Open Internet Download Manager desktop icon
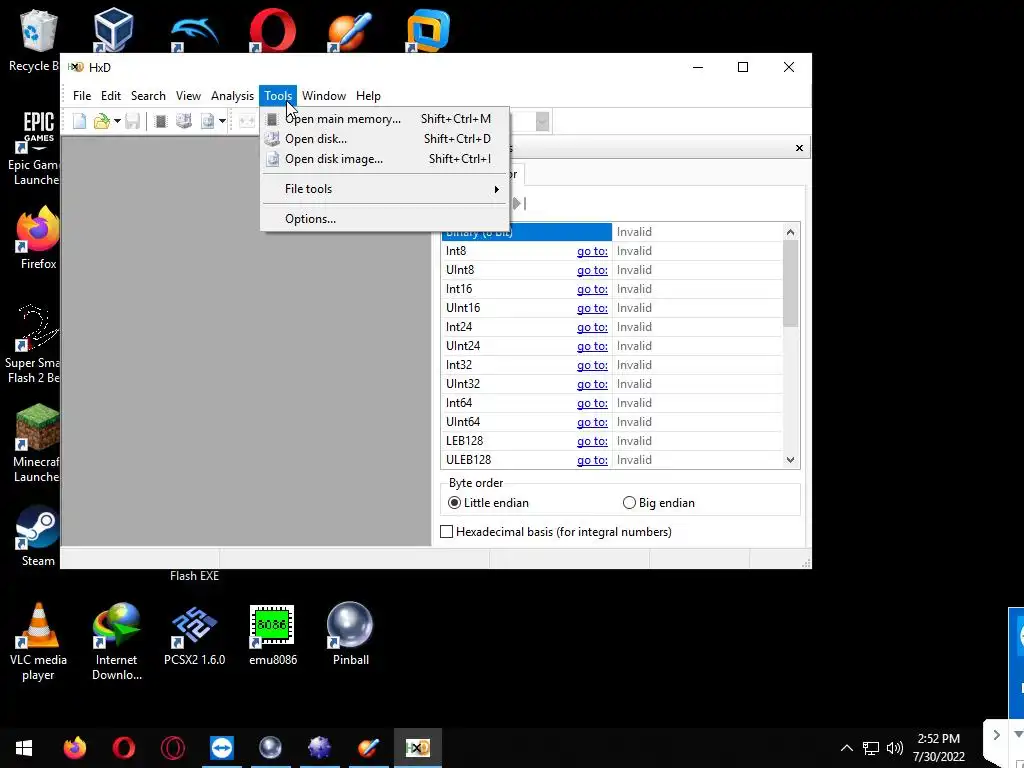This screenshot has height=768, width=1024. click(x=116, y=642)
